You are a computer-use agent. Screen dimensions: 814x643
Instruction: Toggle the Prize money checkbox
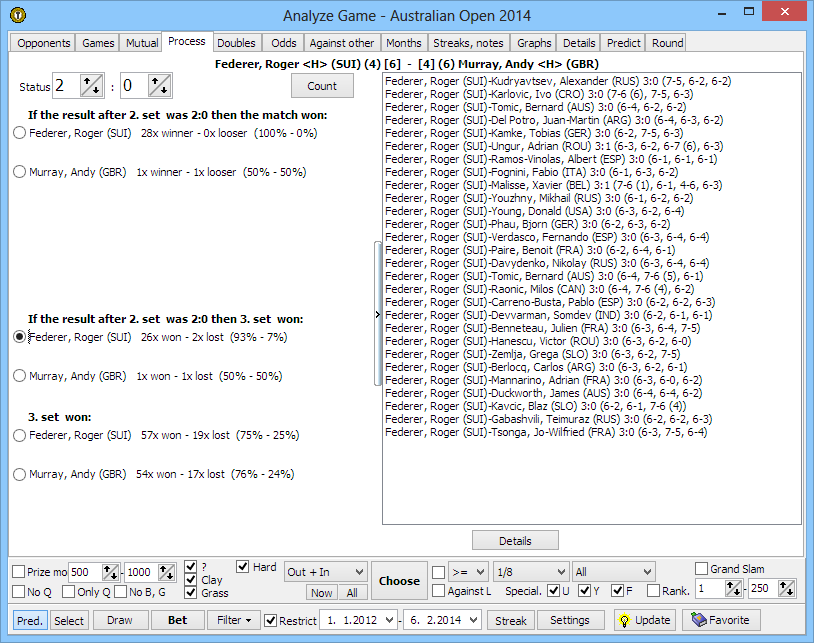click(18, 571)
